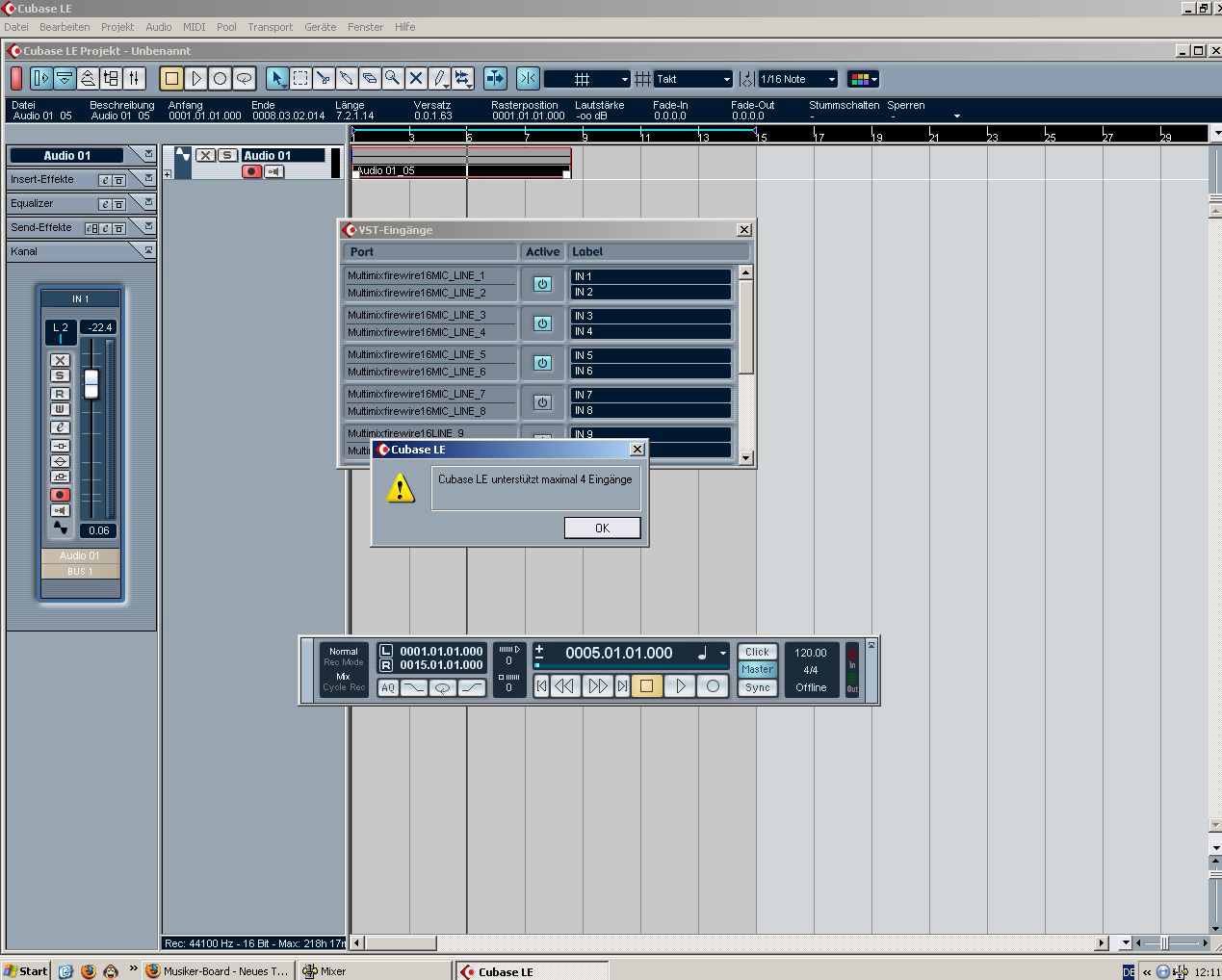Open the Takt grid type dropdown

(x=693, y=79)
